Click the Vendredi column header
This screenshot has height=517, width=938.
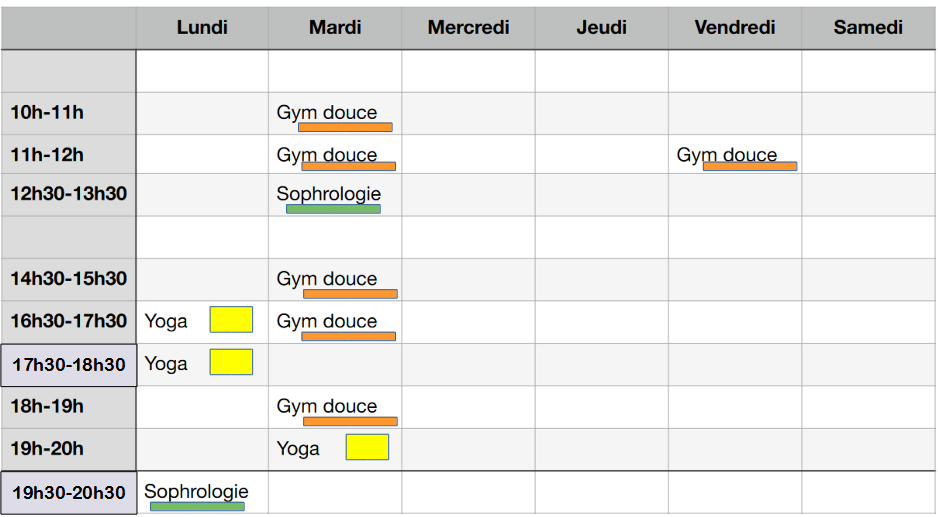pyautogui.click(x=735, y=28)
